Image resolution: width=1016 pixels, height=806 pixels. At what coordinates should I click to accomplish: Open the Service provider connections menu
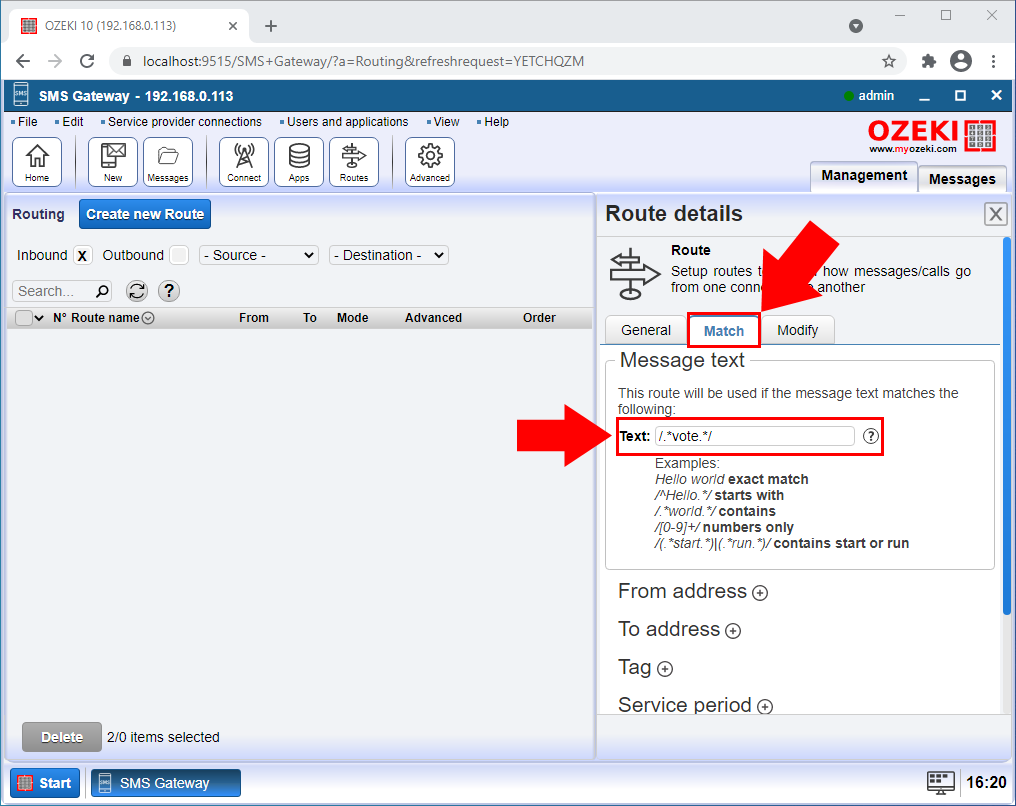click(x=184, y=122)
